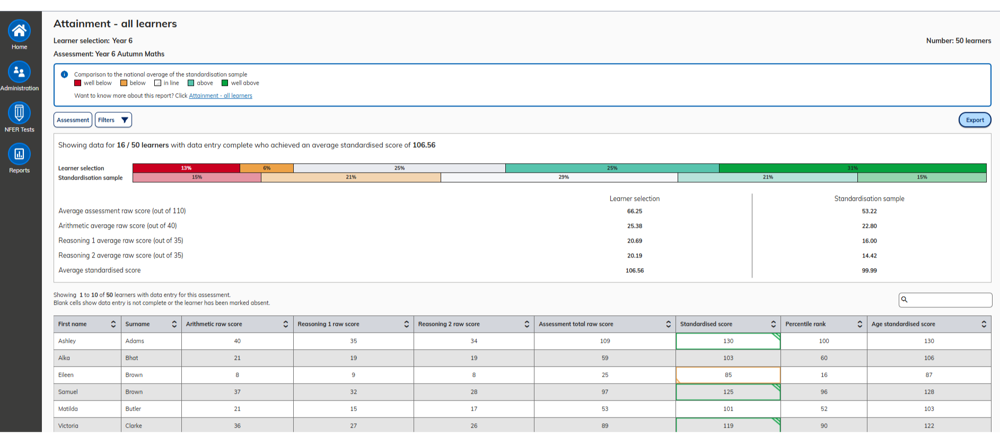Click Ashley Adams' standardised score 130 cell
1000x443 pixels.
(x=728, y=341)
